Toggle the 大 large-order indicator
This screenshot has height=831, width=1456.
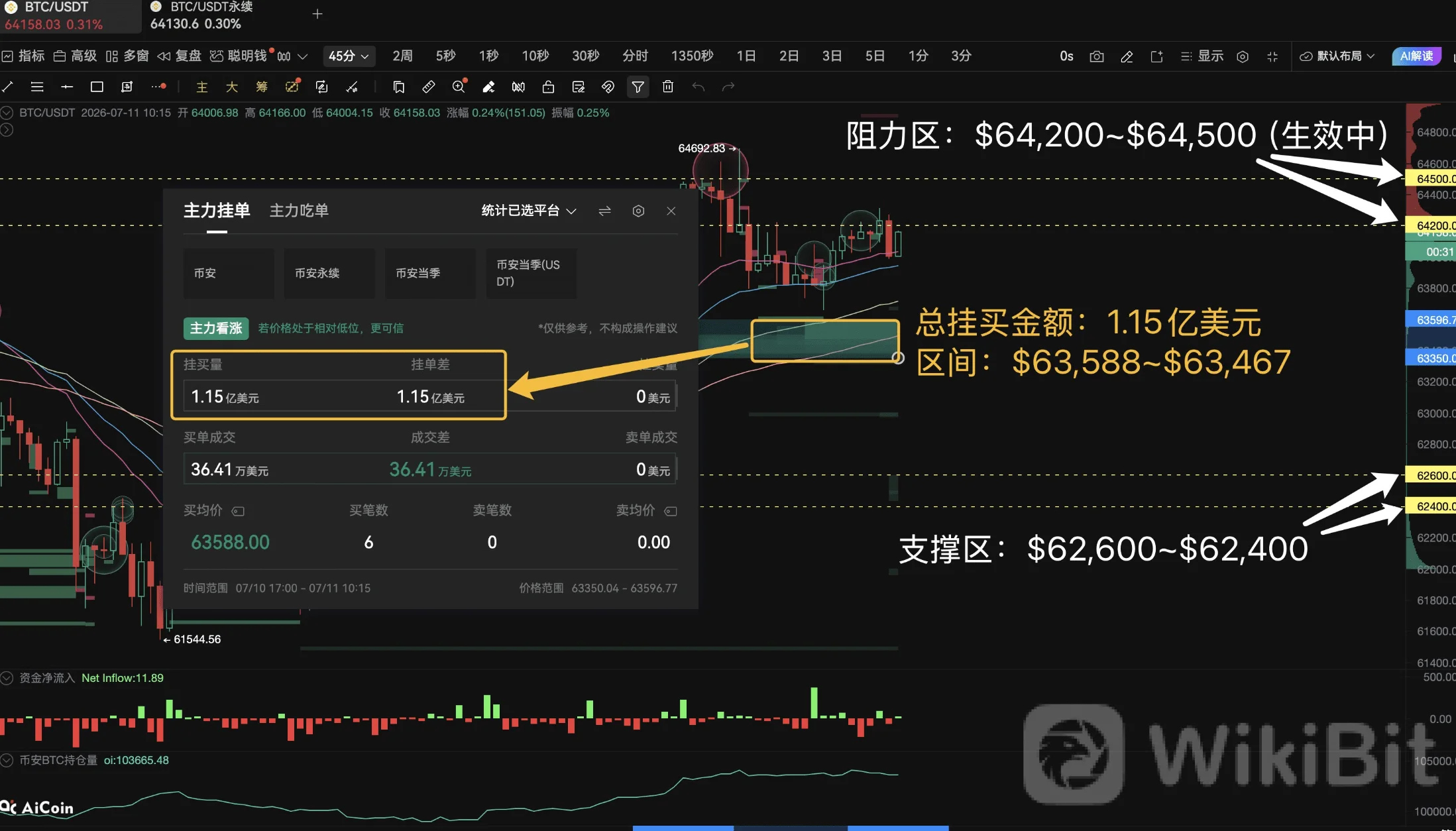tap(232, 87)
